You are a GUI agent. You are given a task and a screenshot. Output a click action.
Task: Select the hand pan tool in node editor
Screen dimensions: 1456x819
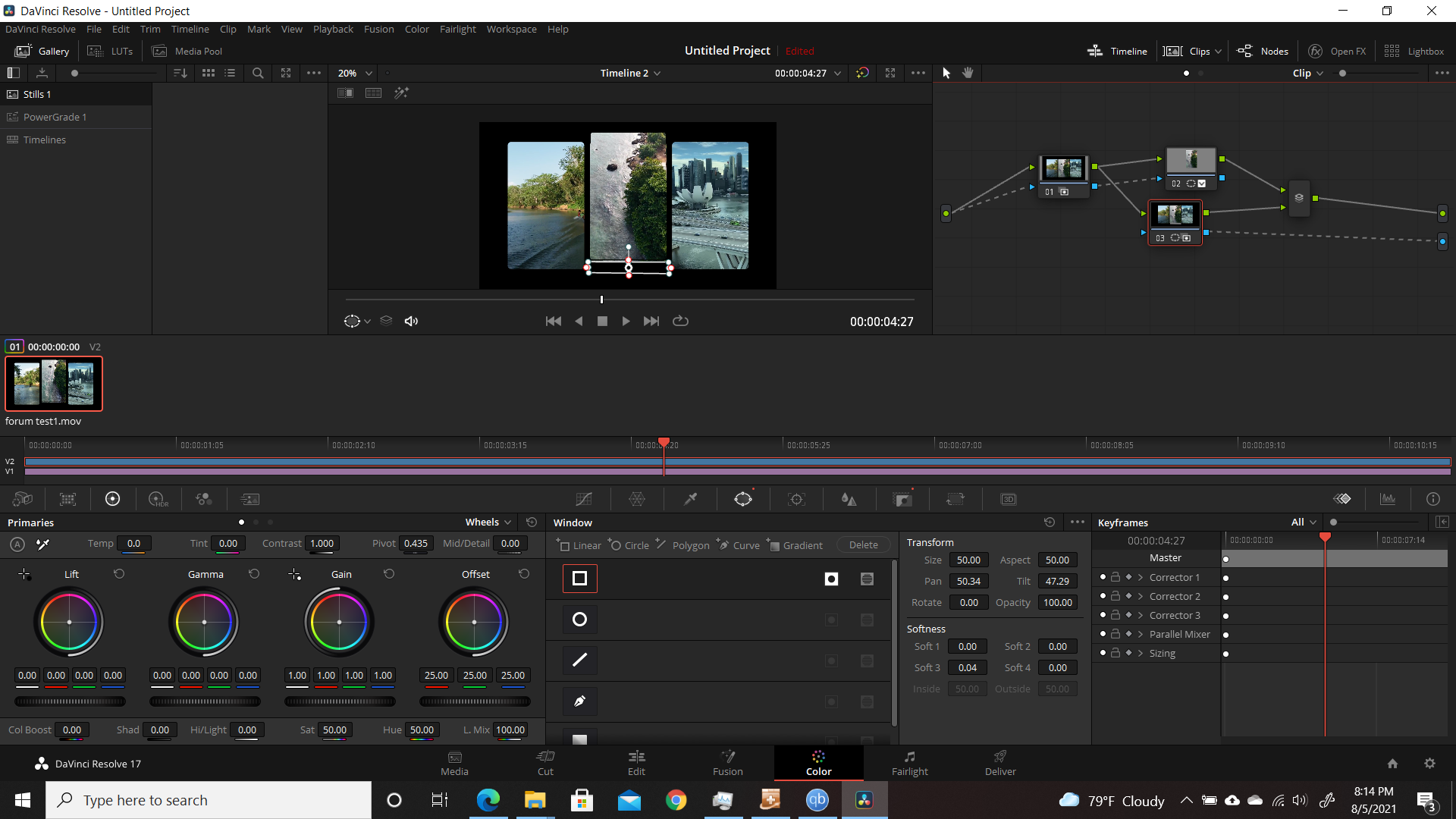click(x=968, y=73)
